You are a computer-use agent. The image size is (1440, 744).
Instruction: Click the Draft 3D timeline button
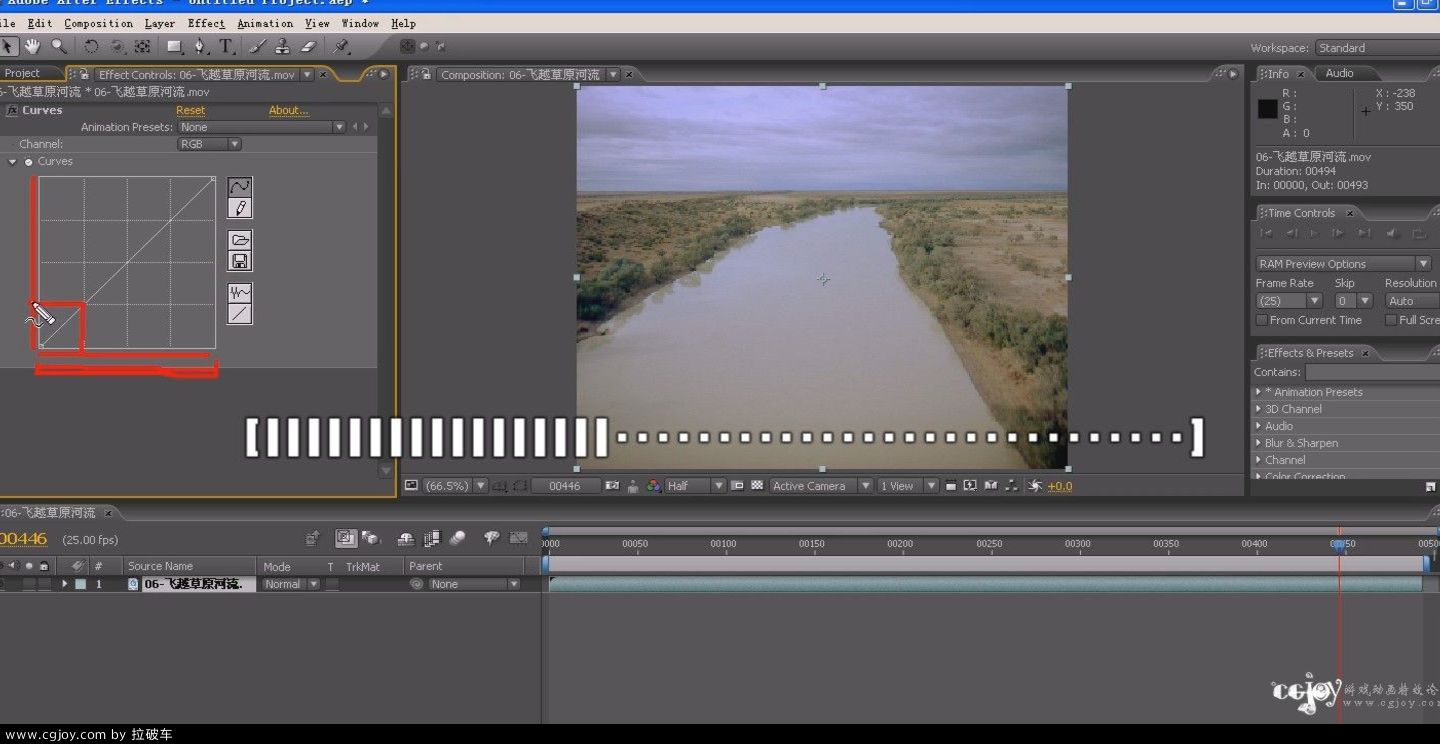pyautogui.click(x=370, y=538)
